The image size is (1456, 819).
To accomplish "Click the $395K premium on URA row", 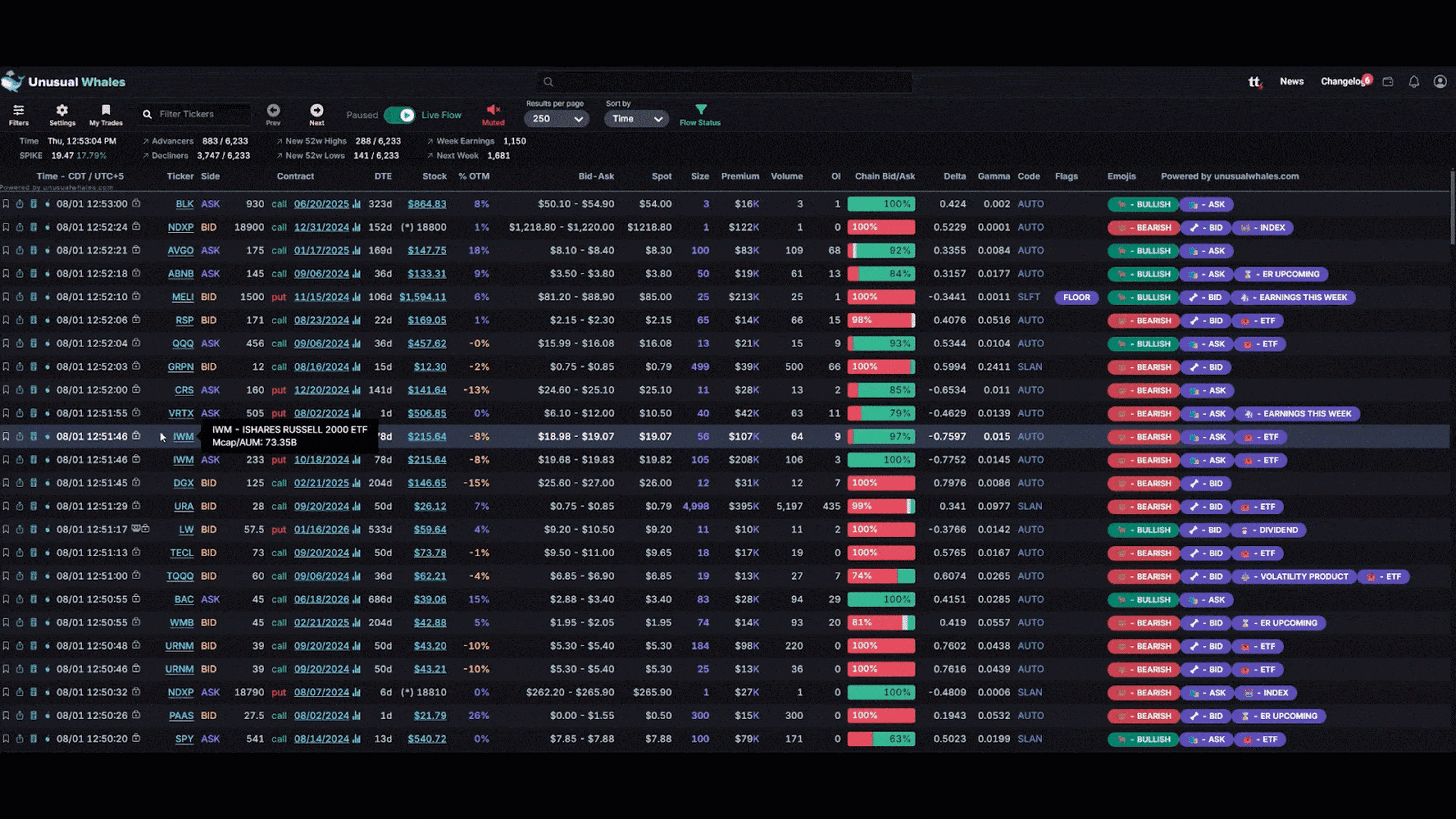I will point(745,506).
